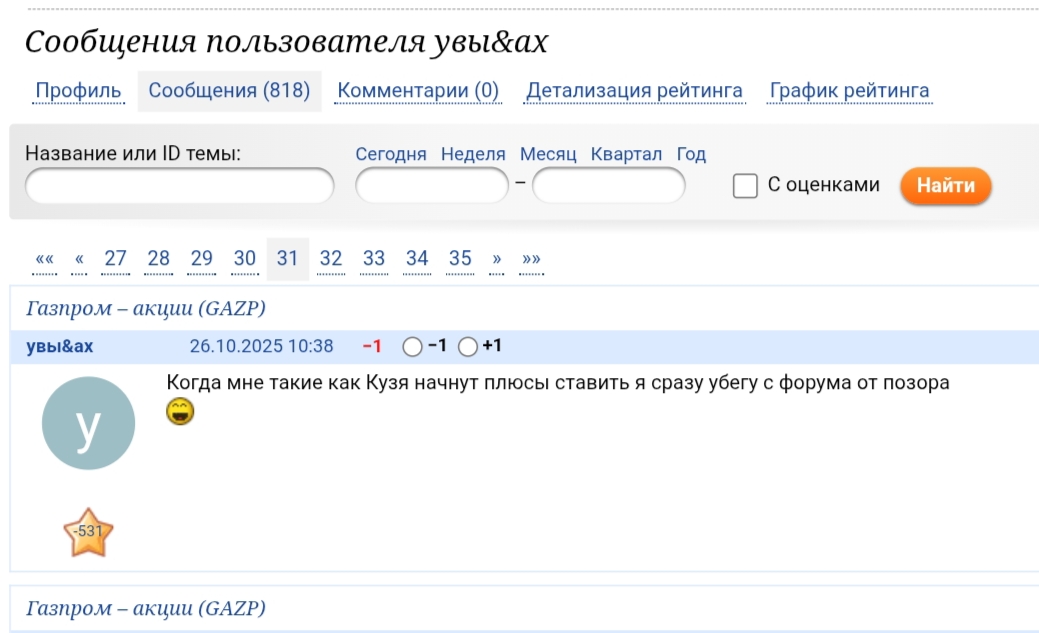Open page 29 of messages
Screen dimensions: 1039x633
201,259
